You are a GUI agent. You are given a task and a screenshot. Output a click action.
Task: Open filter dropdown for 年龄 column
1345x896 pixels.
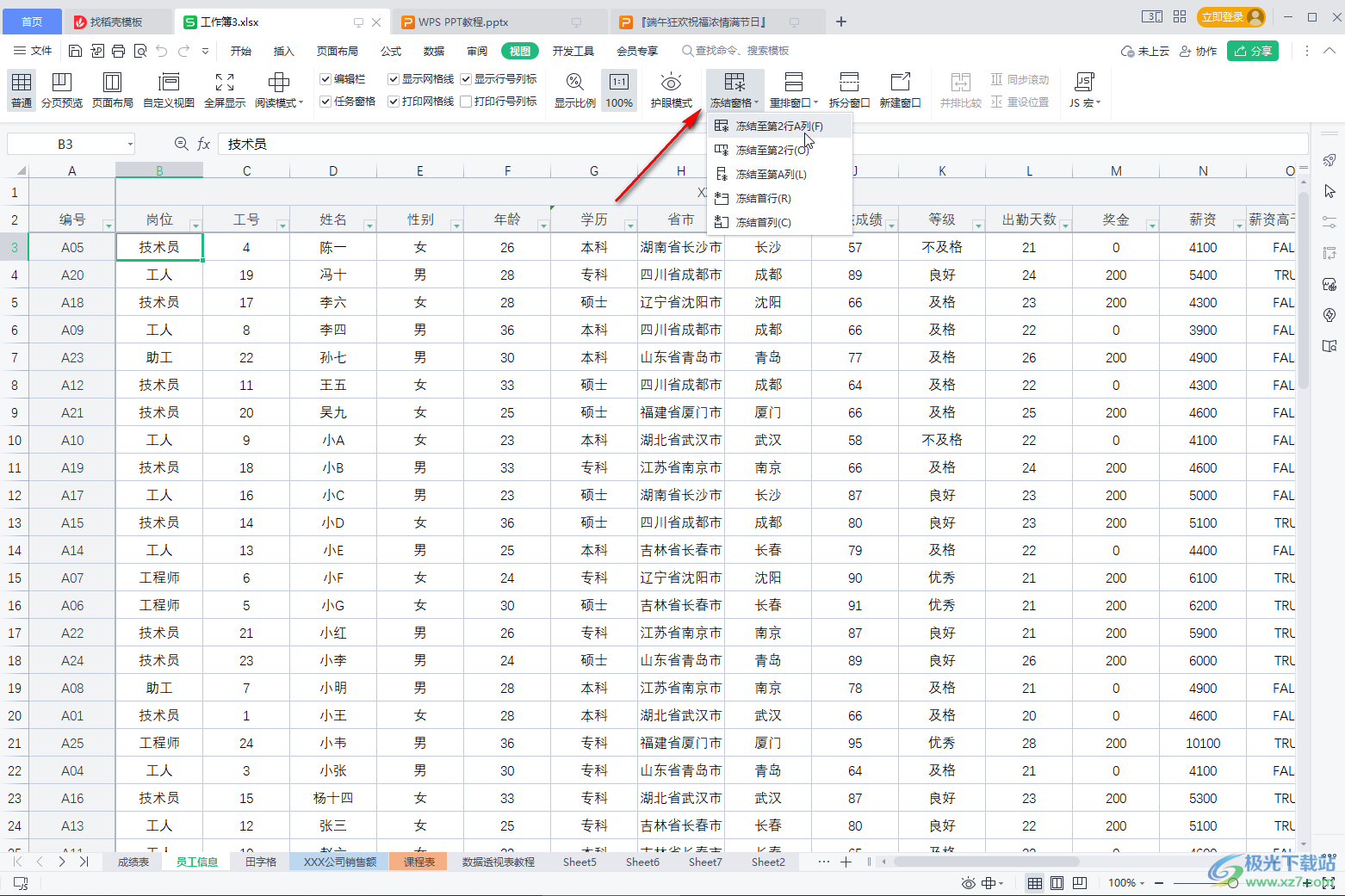tap(543, 226)
